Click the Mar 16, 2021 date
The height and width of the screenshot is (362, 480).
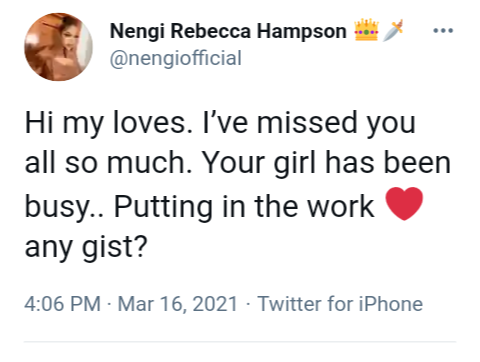pos(177,304)
